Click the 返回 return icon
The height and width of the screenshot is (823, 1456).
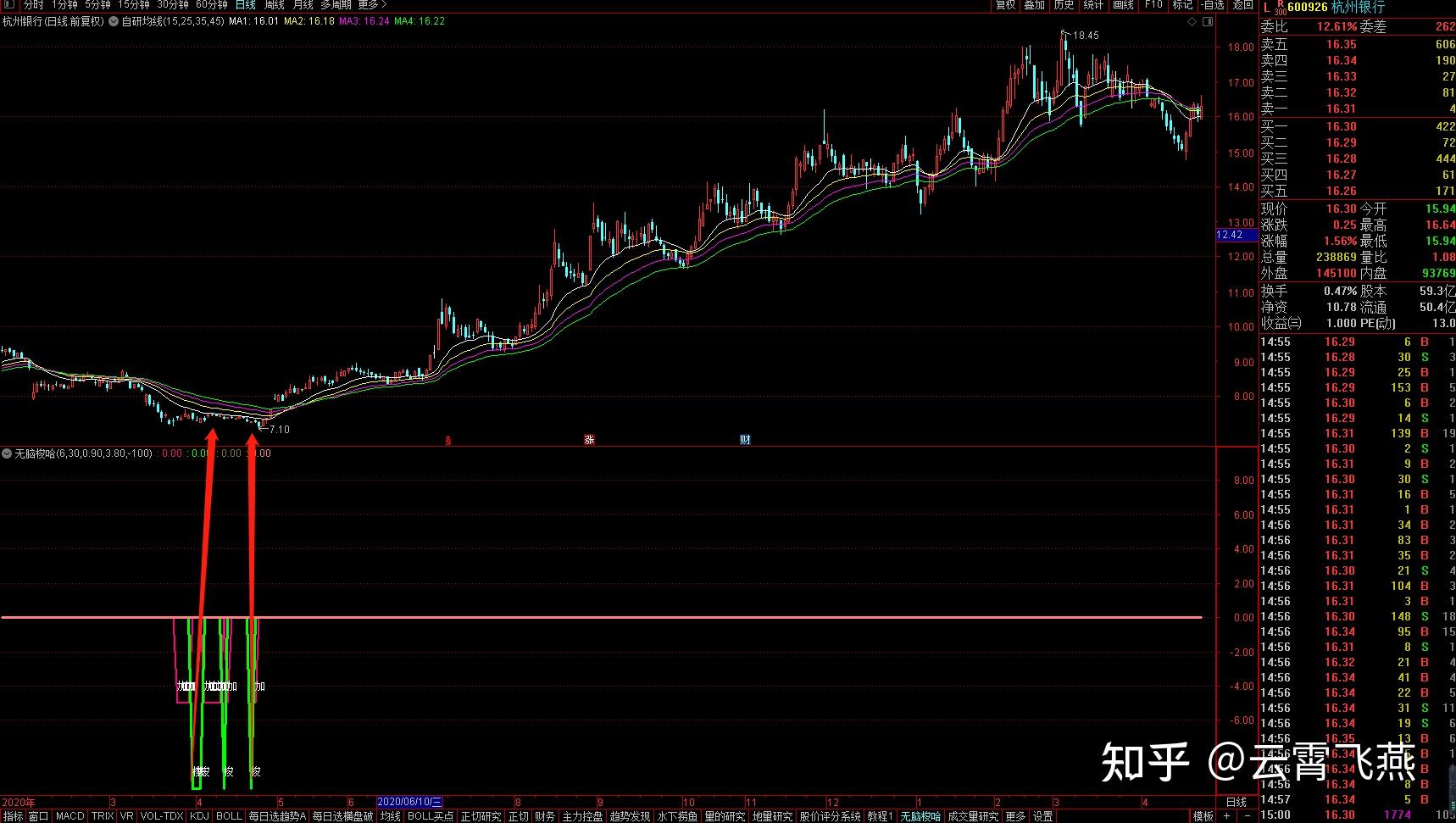(1242, 5)
